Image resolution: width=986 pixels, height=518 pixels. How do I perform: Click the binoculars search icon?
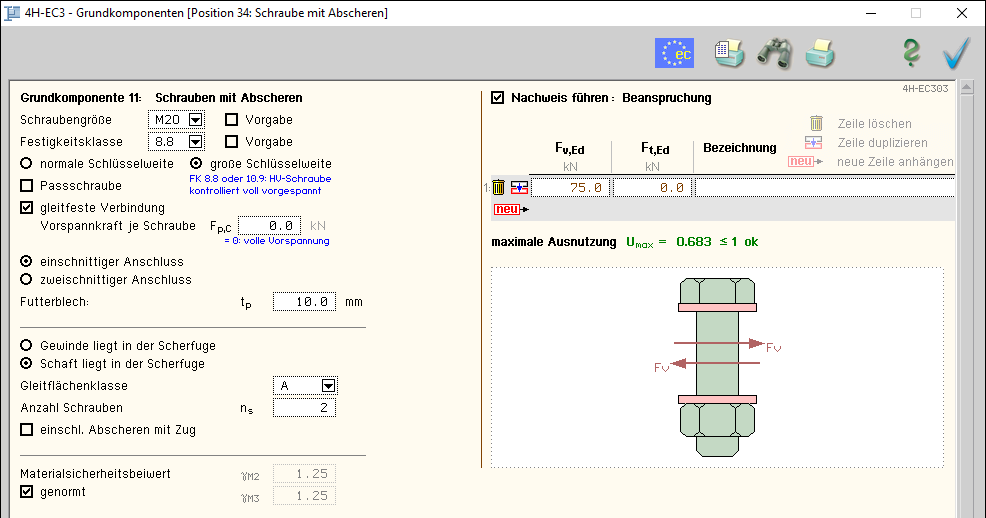tap(774, 53)
